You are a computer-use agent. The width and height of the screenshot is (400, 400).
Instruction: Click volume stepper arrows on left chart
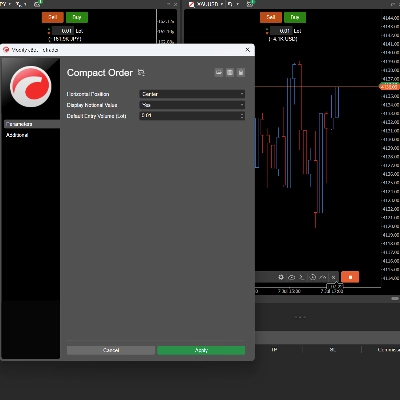click(x=49, y=31)
